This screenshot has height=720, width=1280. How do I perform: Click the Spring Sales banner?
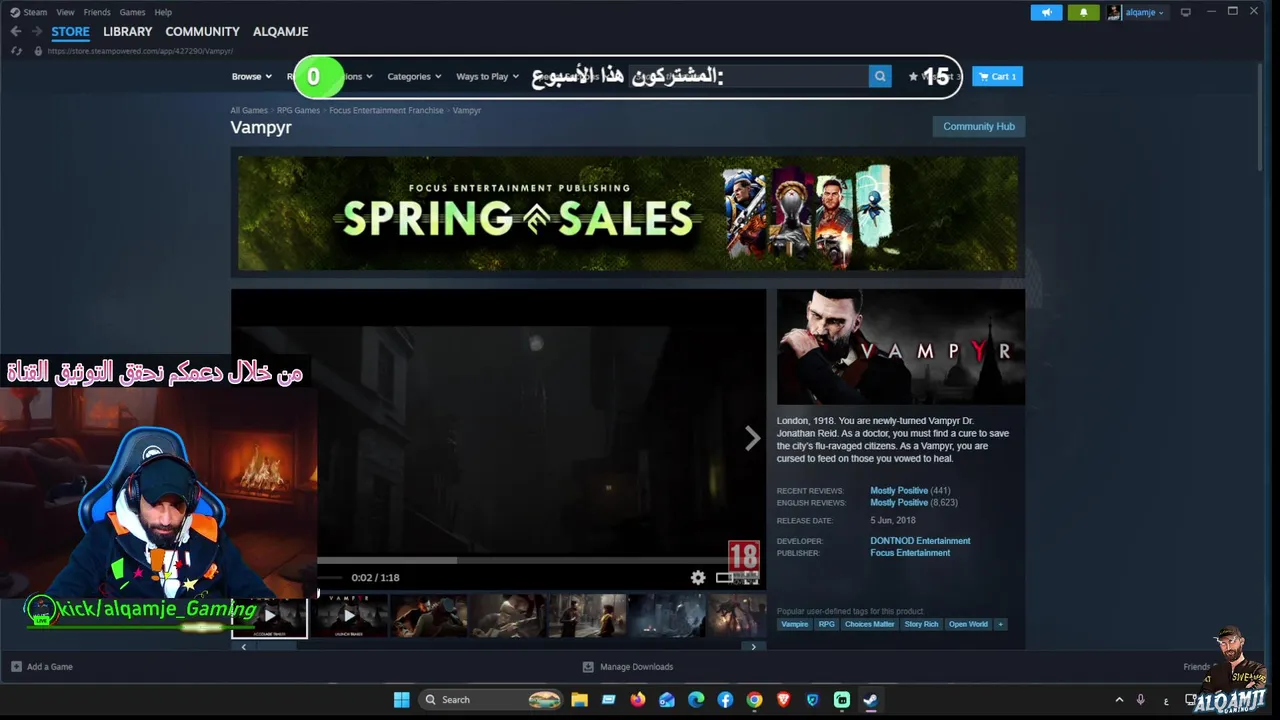[x=628, y=213]
